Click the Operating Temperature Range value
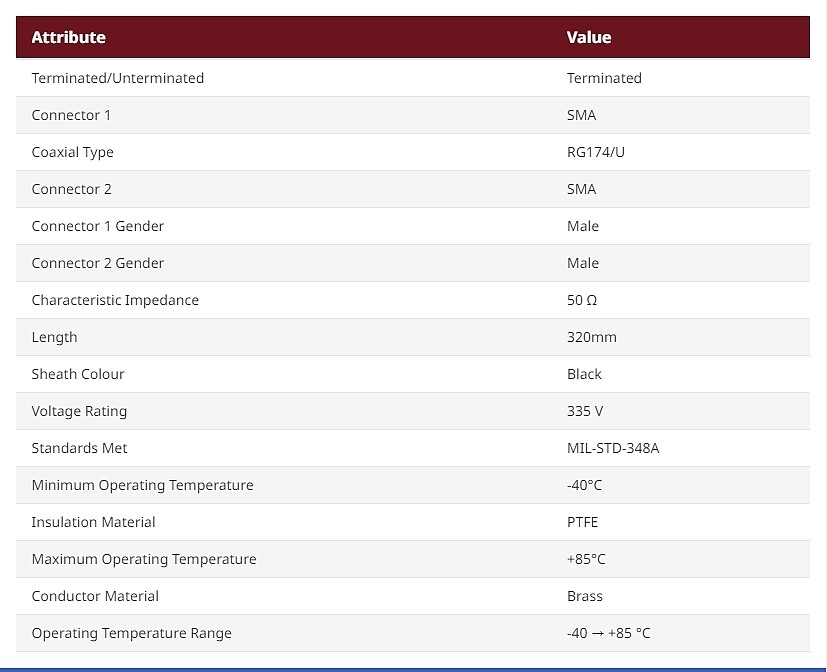Viewport: 827px width, 672px height. point(609,633)
